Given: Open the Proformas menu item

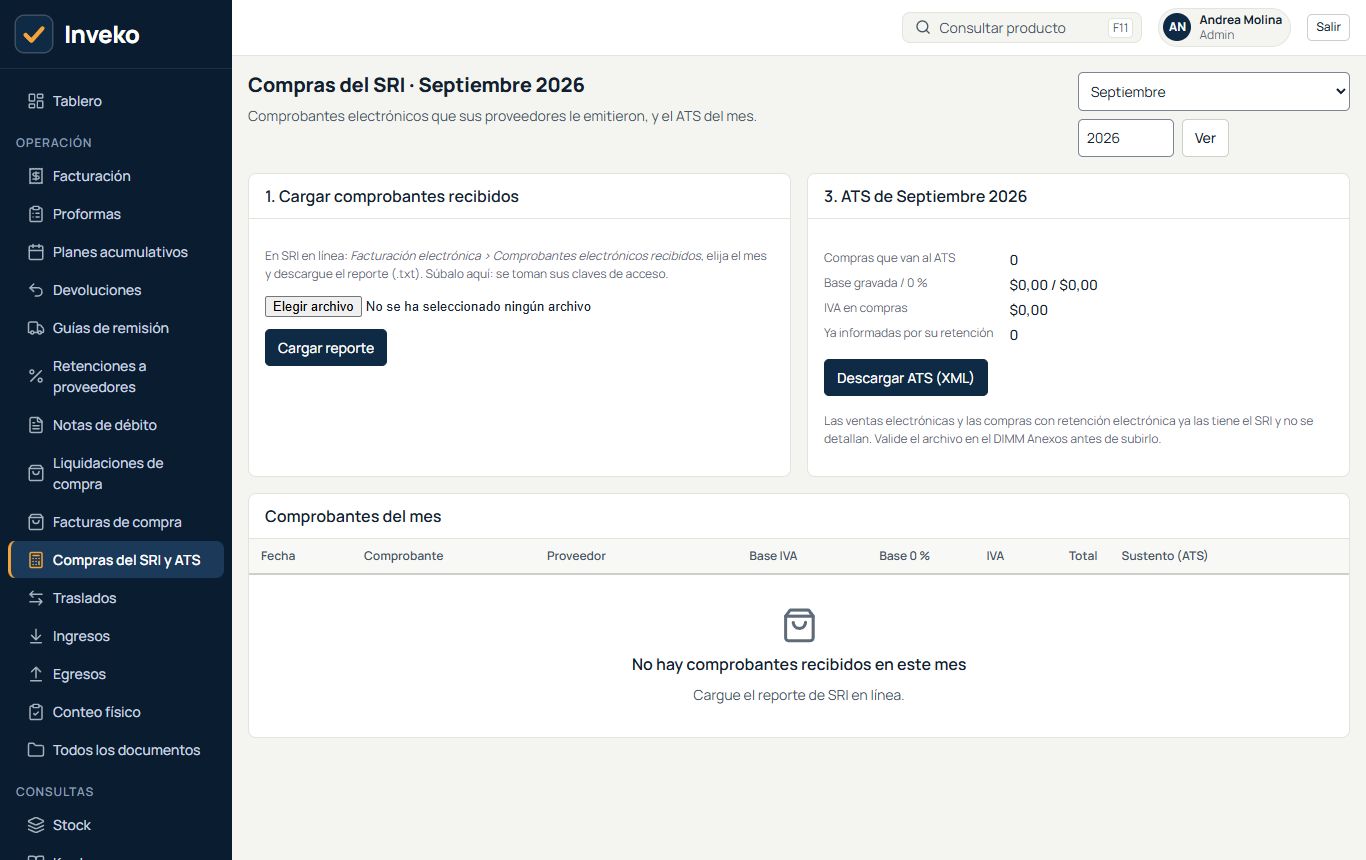Looking at the screenshot, I should (116, 214).
